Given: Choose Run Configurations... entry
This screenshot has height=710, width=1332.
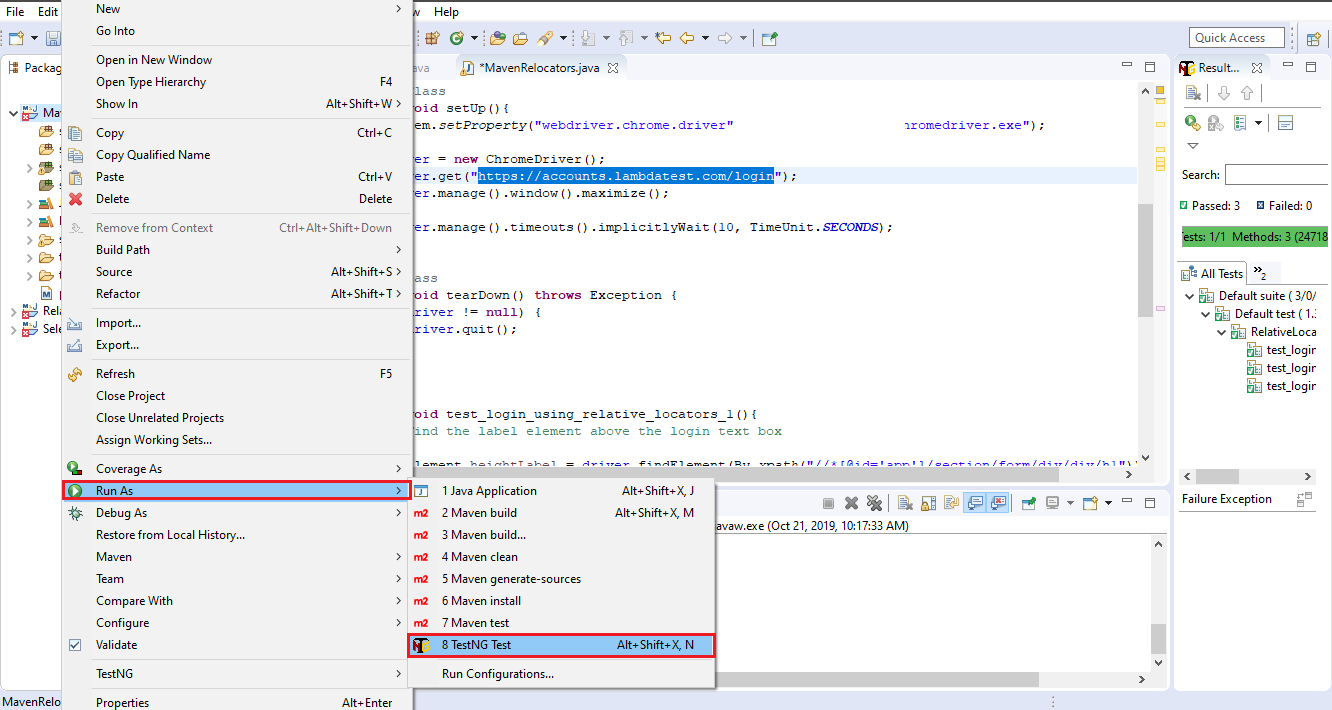Looking at the screenshot, I should (497, 674).
